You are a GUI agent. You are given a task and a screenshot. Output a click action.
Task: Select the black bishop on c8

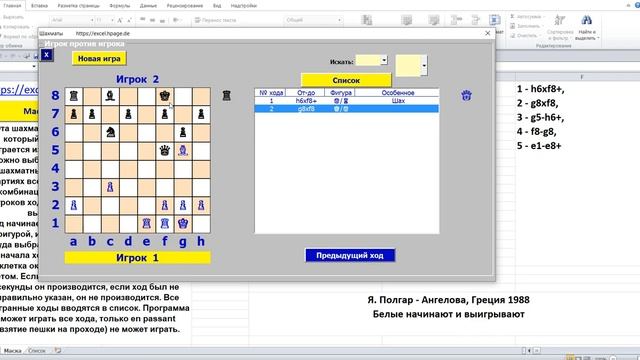[110, 96]
